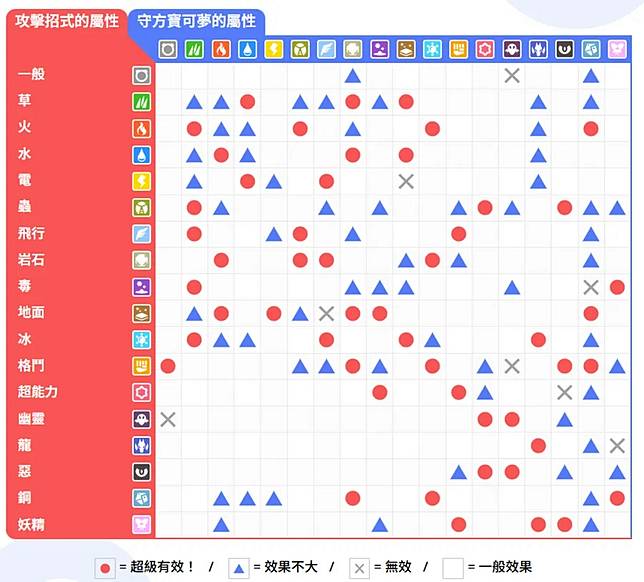Click the 格鬥 (Fighting) icon in defender header row
Image resolution: width=644 pixels, height=582 pixels.
[x=458, y=49]
